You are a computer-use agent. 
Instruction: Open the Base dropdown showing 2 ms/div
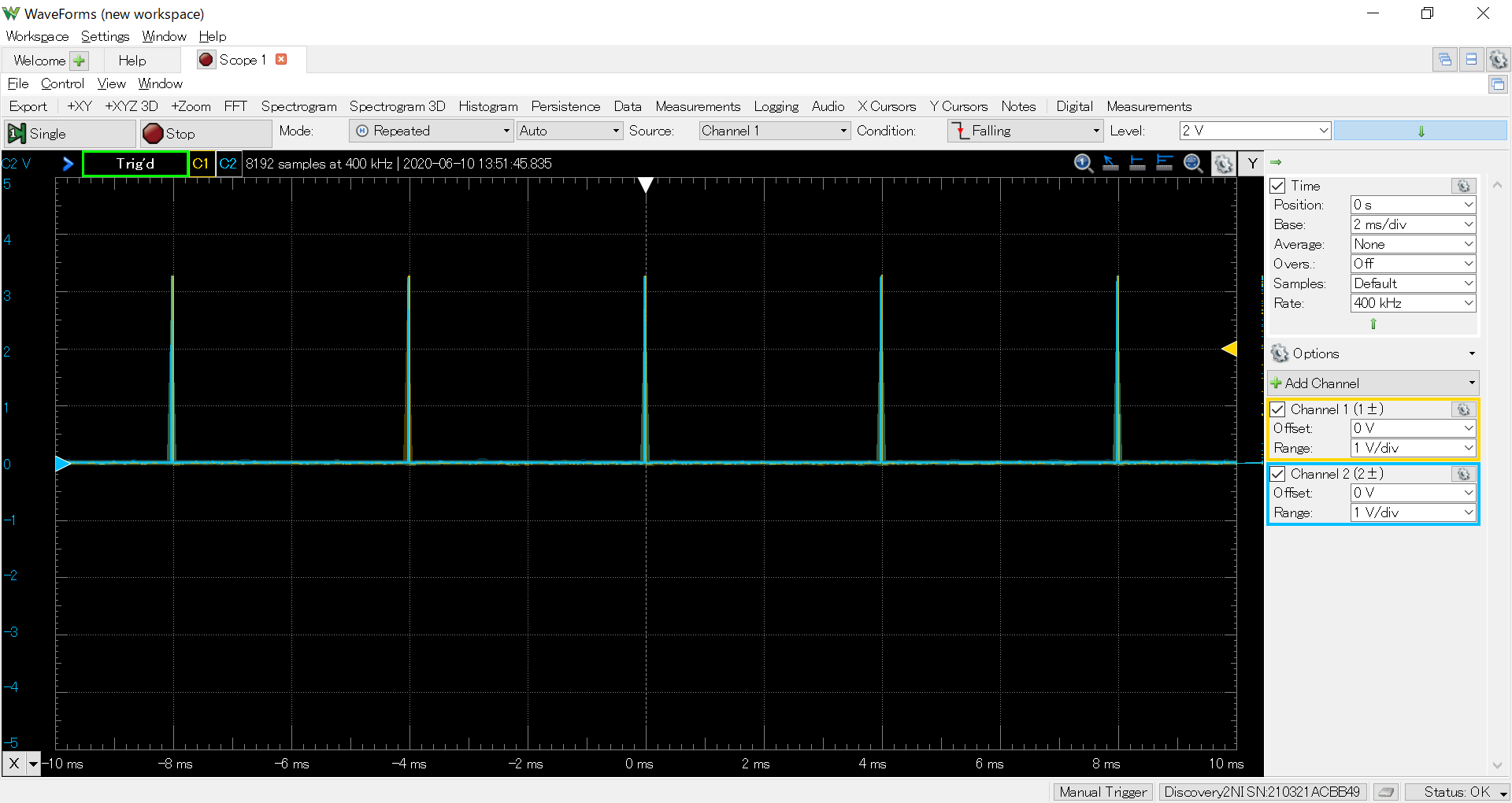point(1413,224)
